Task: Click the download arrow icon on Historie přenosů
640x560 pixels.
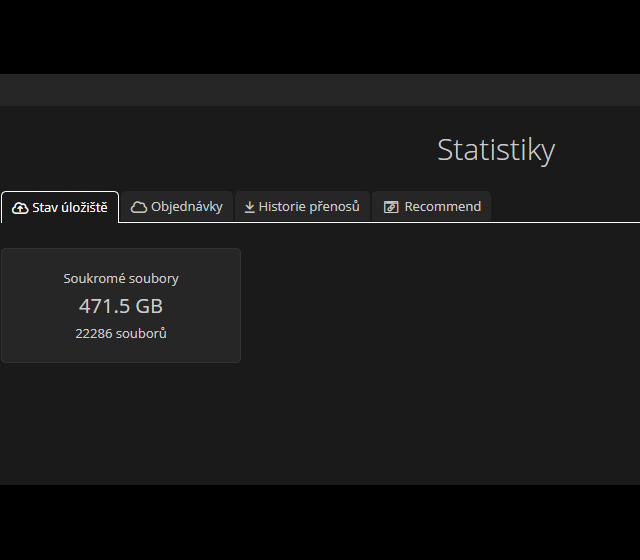Action: click(x=250, y=207)
